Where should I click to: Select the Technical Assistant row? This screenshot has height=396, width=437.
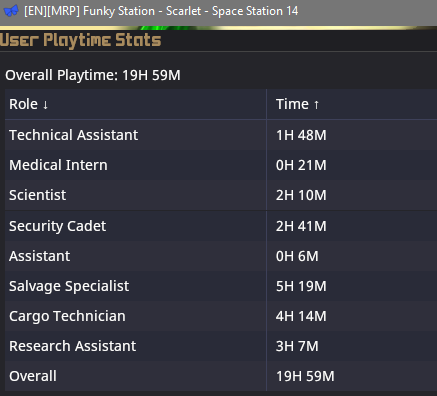pos(221,135)
